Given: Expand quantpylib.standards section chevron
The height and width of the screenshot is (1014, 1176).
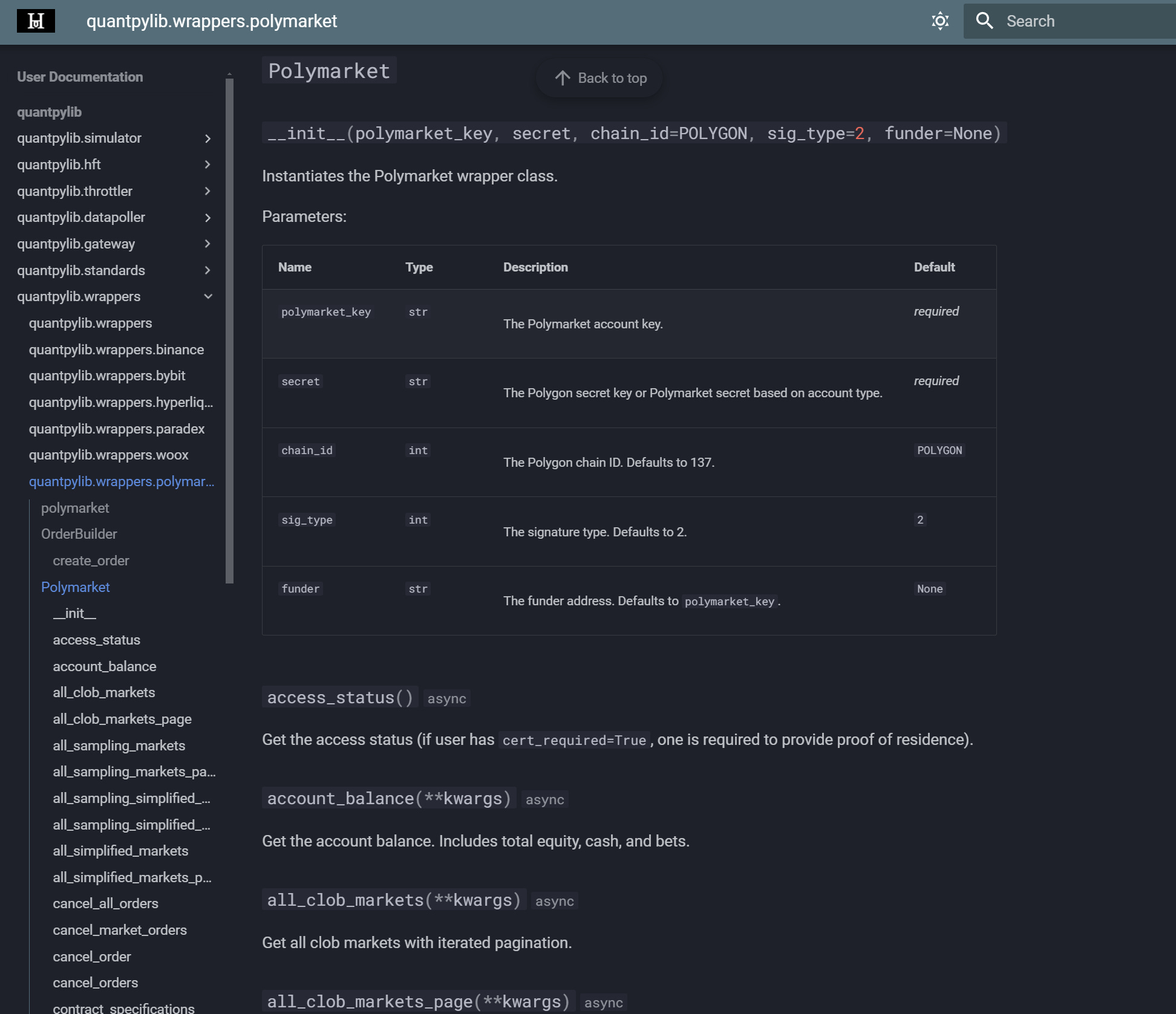Looking at the screenshot, I should [207, 270].
